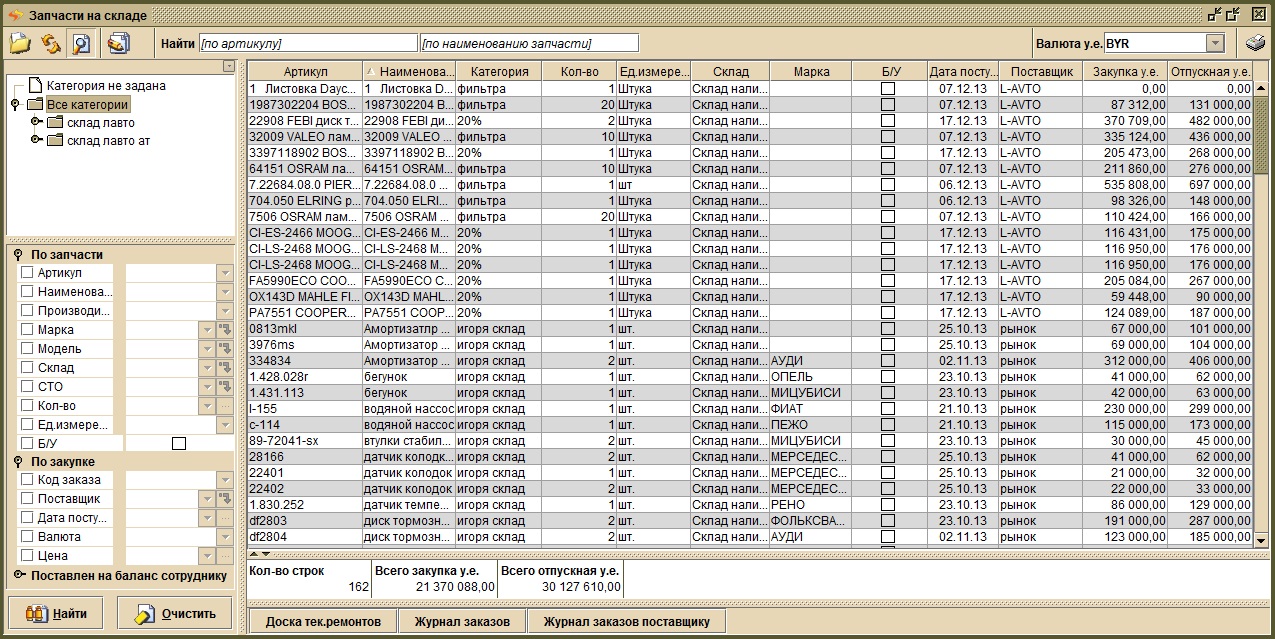
Task: Click the Поставщик selection arrow icon
Action: click(225, 498)
